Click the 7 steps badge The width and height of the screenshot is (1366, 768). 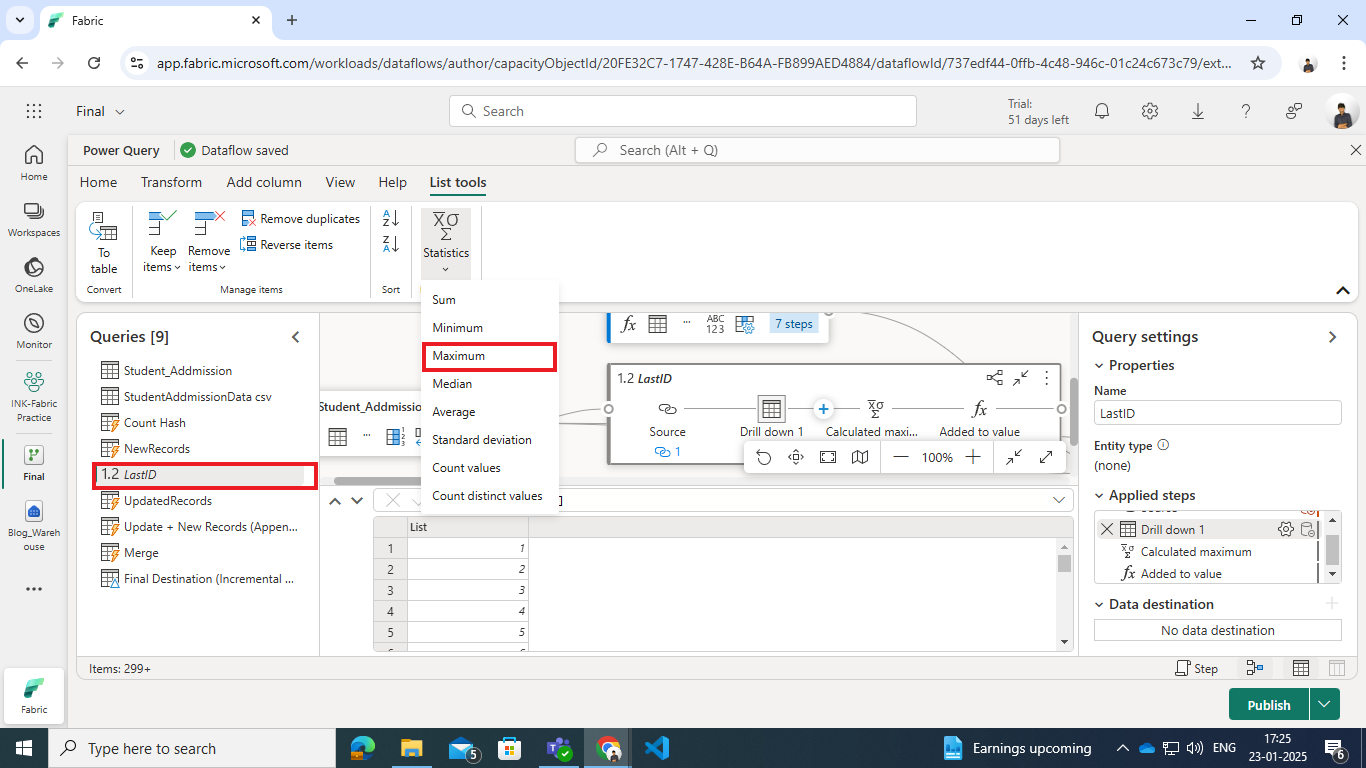[x=794, y=324]
